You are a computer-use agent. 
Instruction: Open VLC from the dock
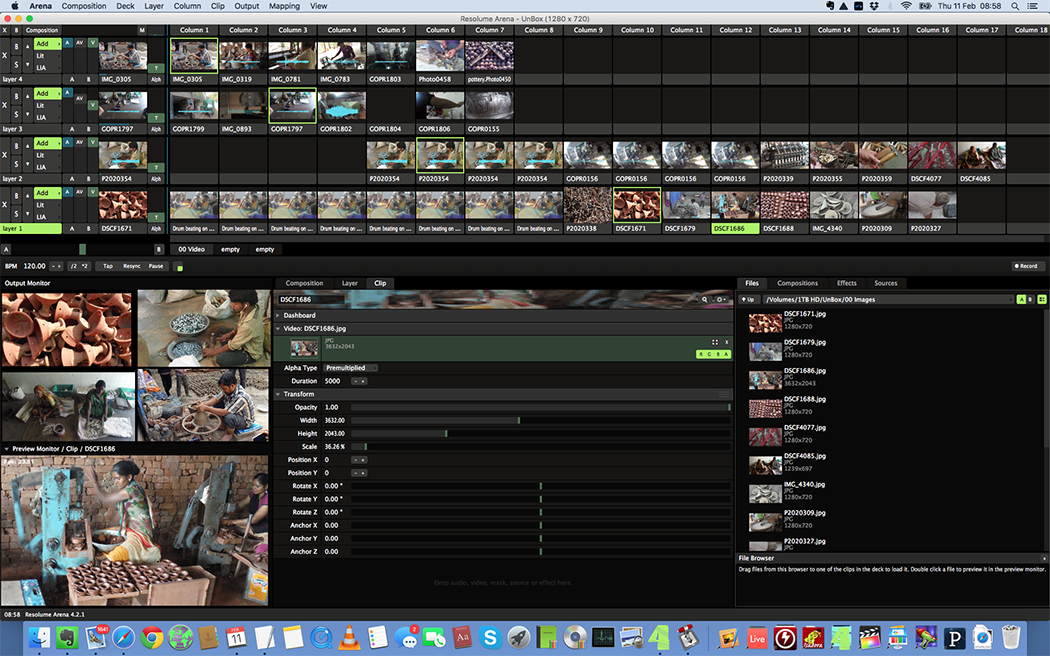(x=350, y=636)
